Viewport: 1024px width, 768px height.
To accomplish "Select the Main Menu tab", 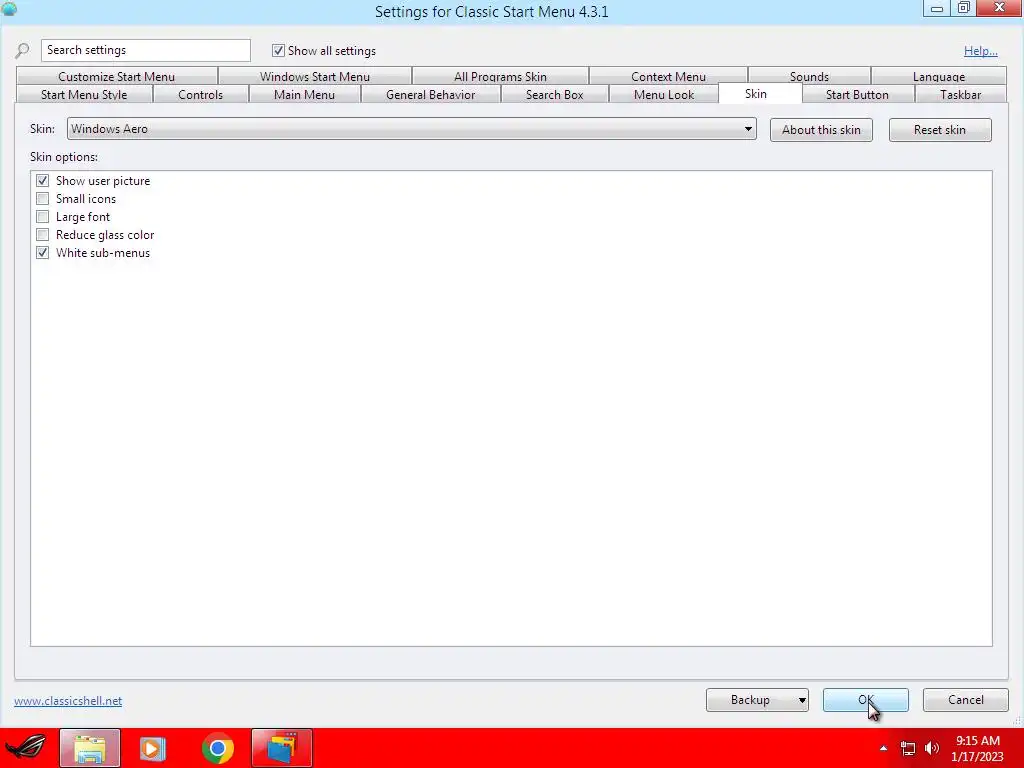I will pyautogui.click(x=304, y=95).
